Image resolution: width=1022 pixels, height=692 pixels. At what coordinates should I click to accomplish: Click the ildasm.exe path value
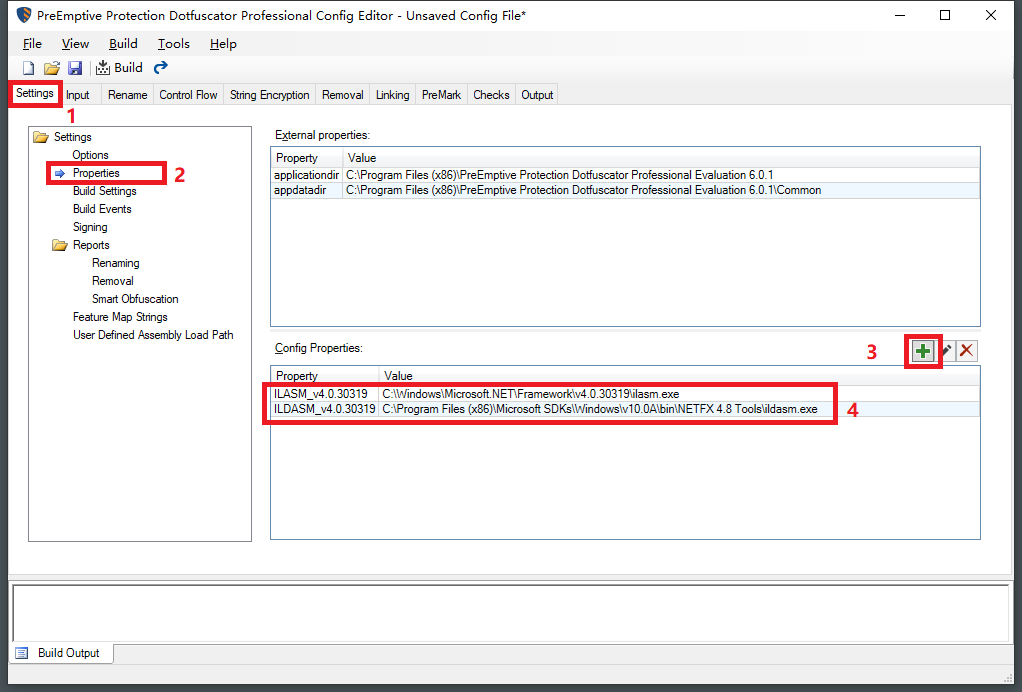(600, 409)
